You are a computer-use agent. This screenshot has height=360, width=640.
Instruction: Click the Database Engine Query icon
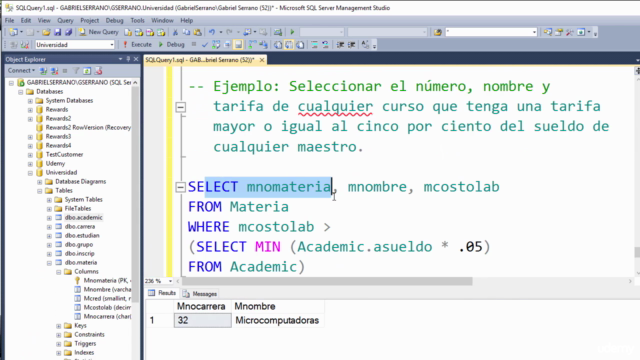point(128,32)
